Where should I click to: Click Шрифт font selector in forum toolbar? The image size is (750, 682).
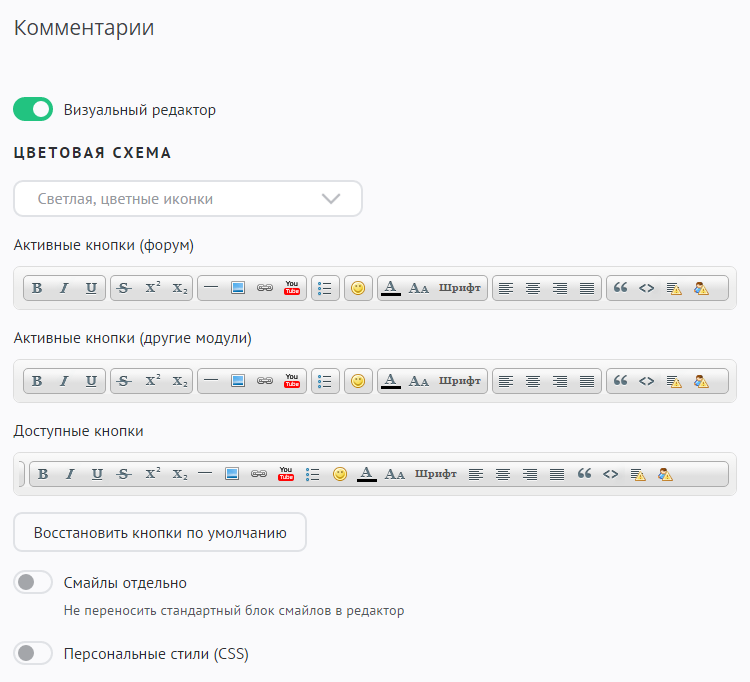click(460, 288)
